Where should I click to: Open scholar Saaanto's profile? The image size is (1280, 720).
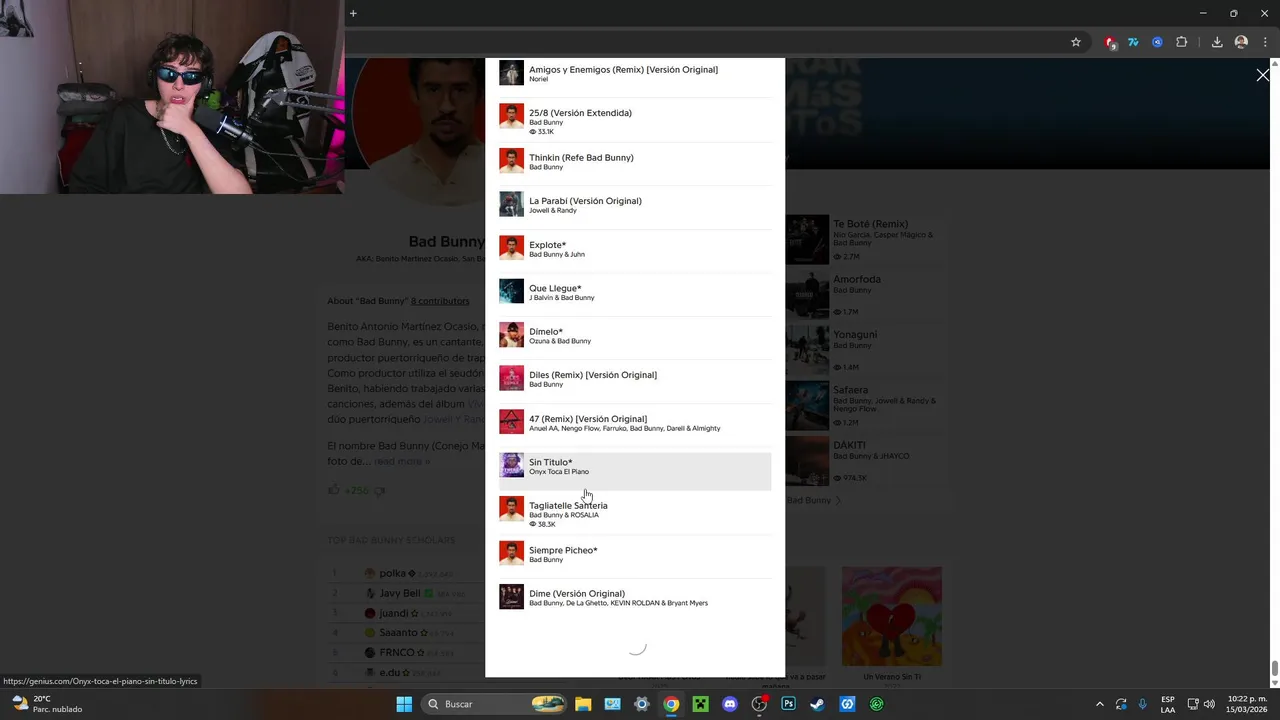tap(398, 633)
